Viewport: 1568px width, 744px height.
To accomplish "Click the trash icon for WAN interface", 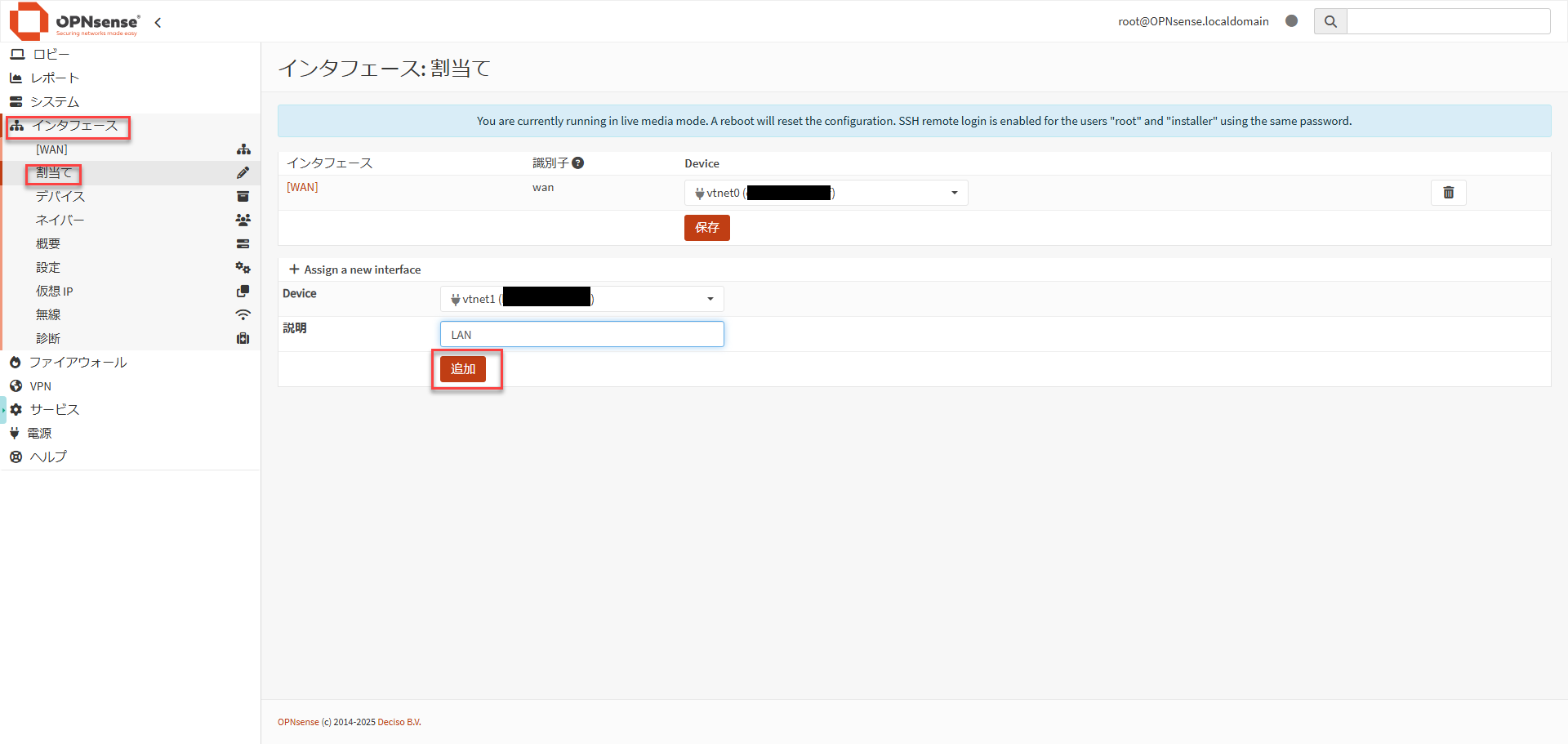I will pos(1448,193).
